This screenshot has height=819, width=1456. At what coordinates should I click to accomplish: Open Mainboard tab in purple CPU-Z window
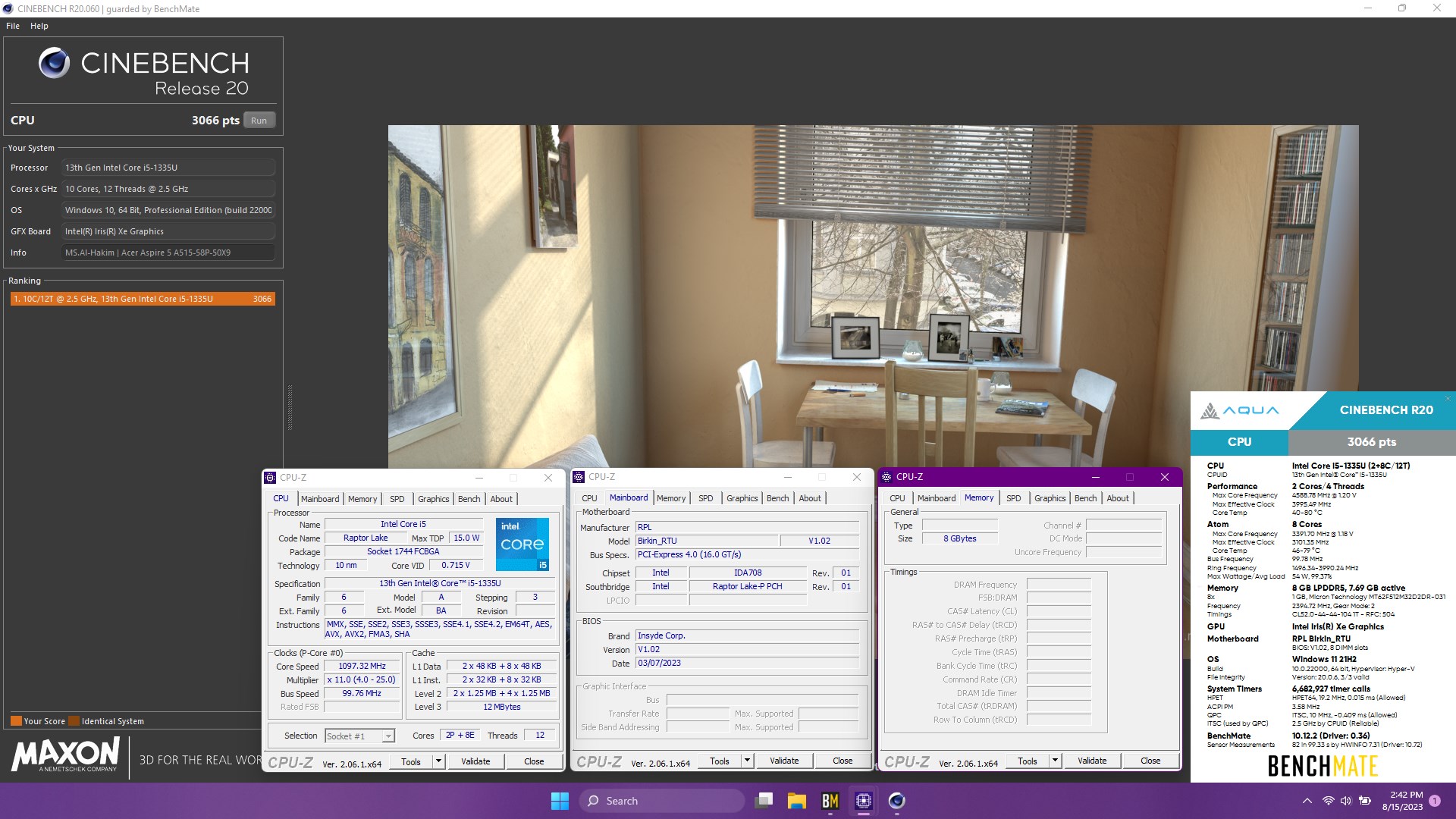coord(937,498)
